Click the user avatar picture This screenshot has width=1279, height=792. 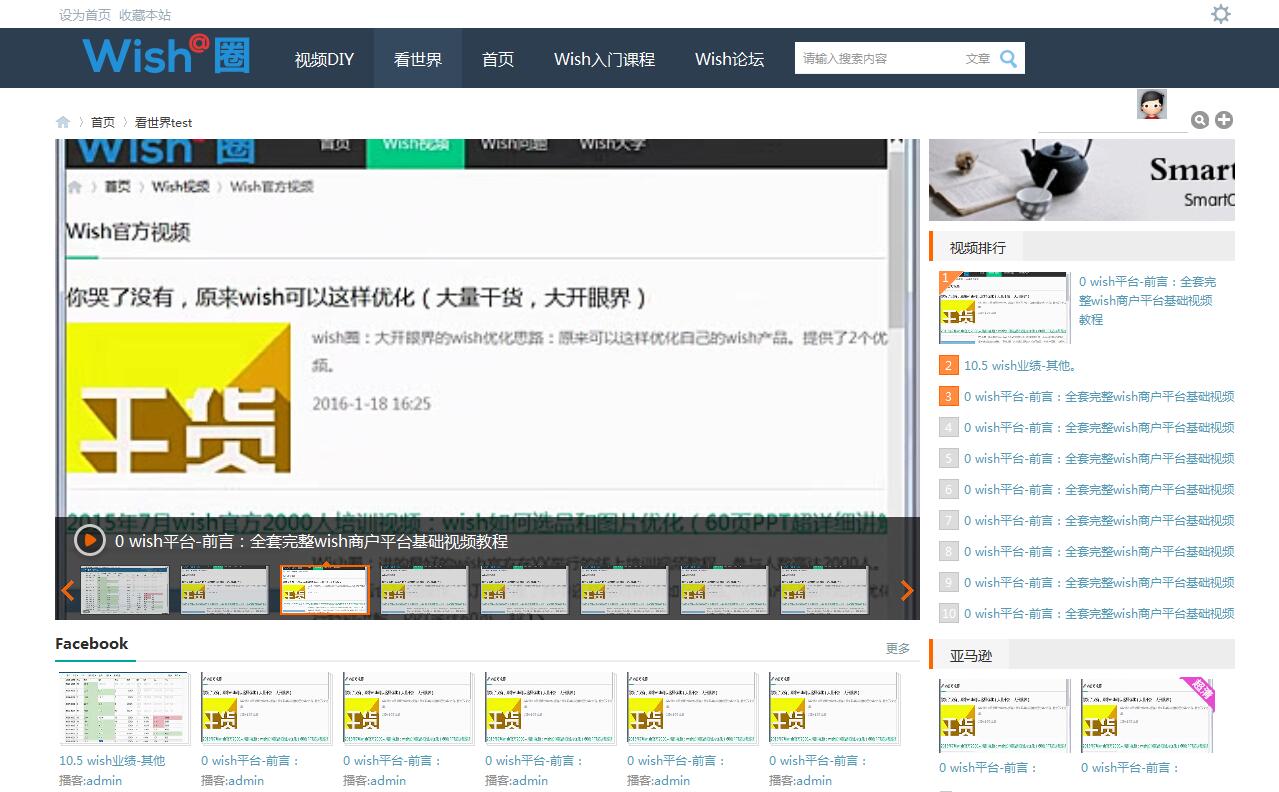tap(1152, 104)
